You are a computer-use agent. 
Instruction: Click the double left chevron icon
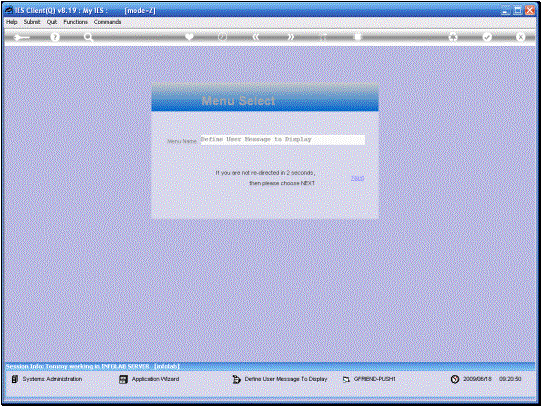pos(256,37)
